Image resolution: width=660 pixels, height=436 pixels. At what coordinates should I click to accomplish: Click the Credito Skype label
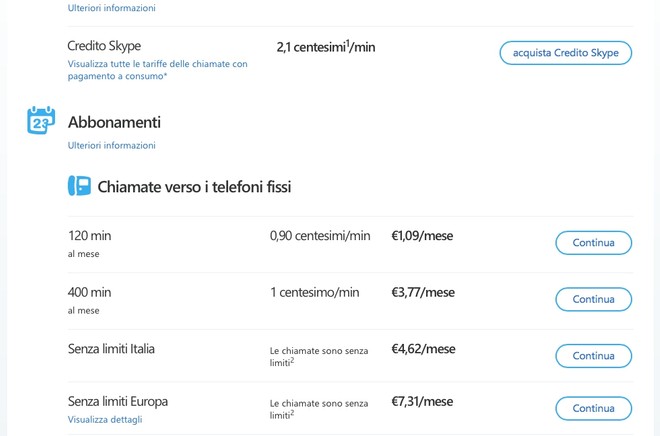click(x=104, y=46)
